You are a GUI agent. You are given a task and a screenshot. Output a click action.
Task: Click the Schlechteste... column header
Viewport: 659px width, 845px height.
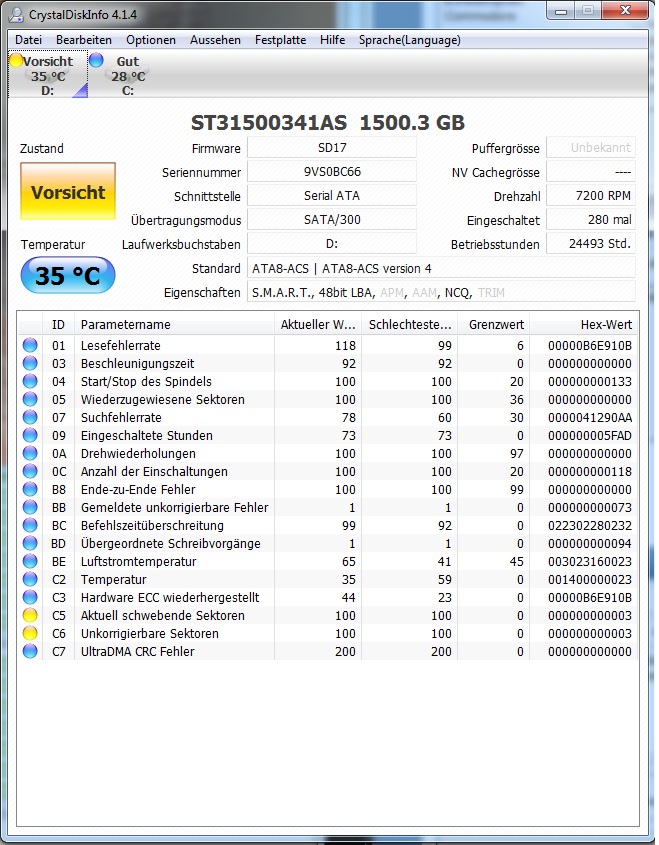tap(410, 324)
